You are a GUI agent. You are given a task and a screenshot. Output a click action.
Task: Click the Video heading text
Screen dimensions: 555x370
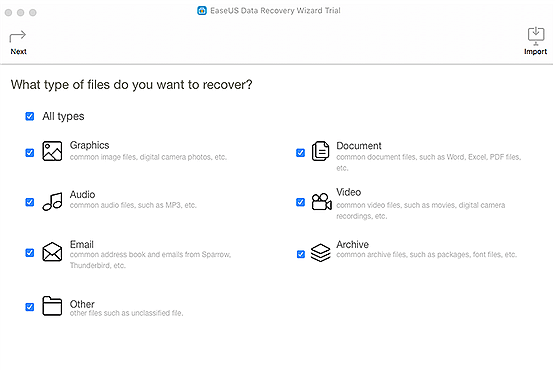349,192
